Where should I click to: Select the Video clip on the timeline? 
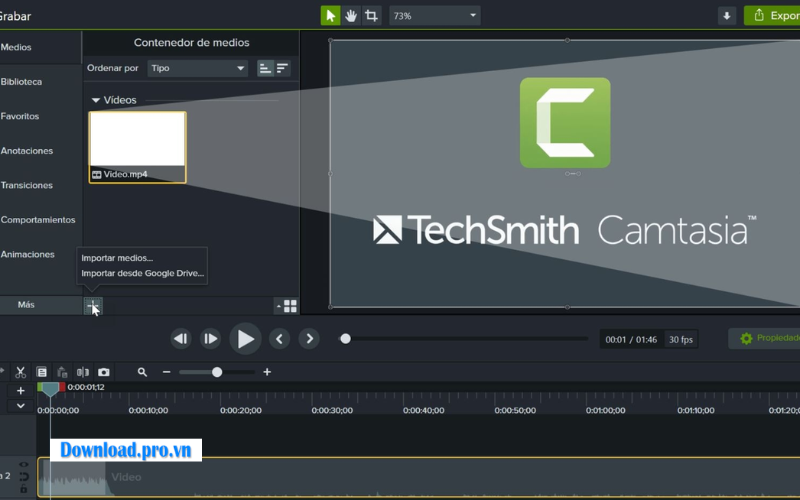pos(418,478)
